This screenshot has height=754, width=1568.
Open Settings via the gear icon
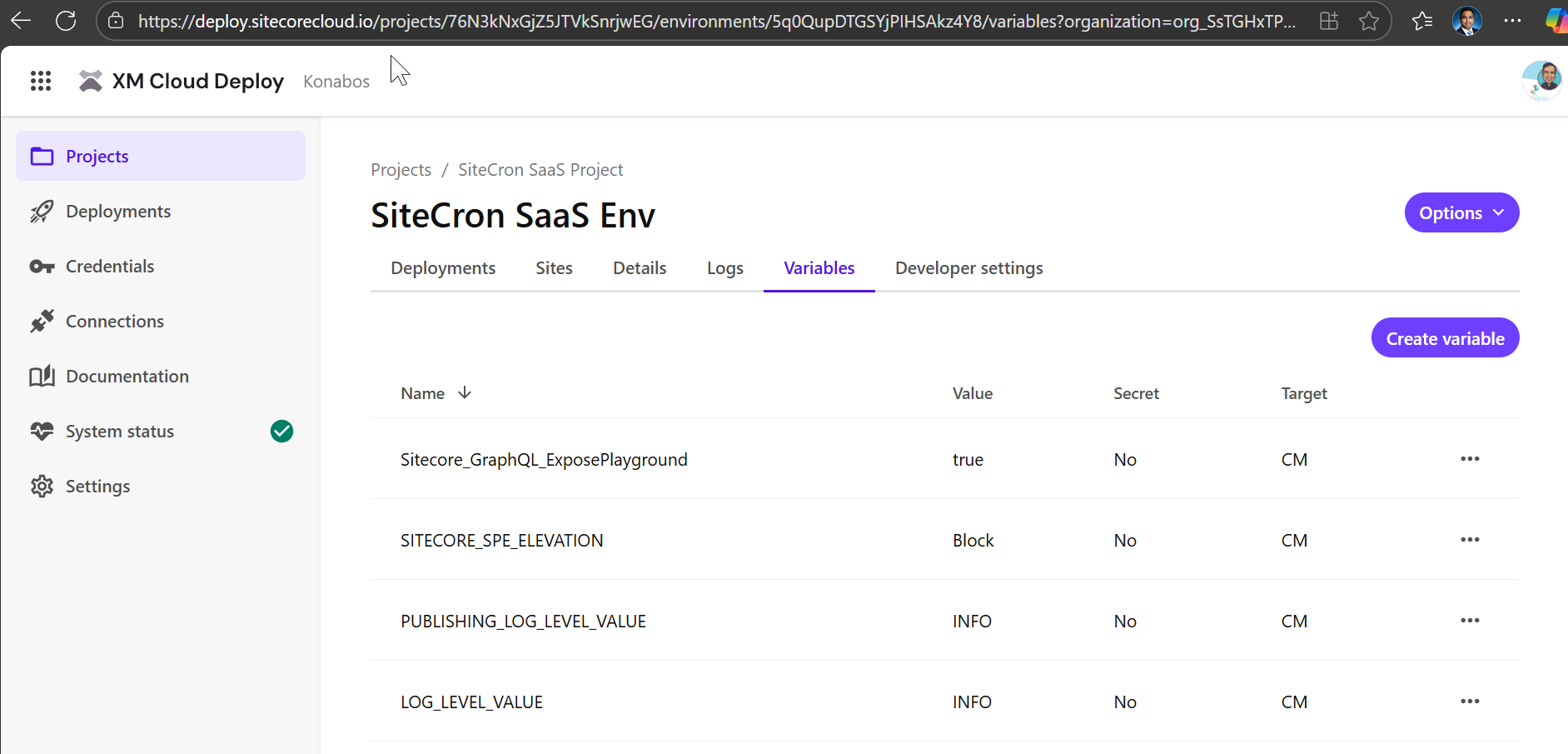pyautogui.click(x=42, y=487)
